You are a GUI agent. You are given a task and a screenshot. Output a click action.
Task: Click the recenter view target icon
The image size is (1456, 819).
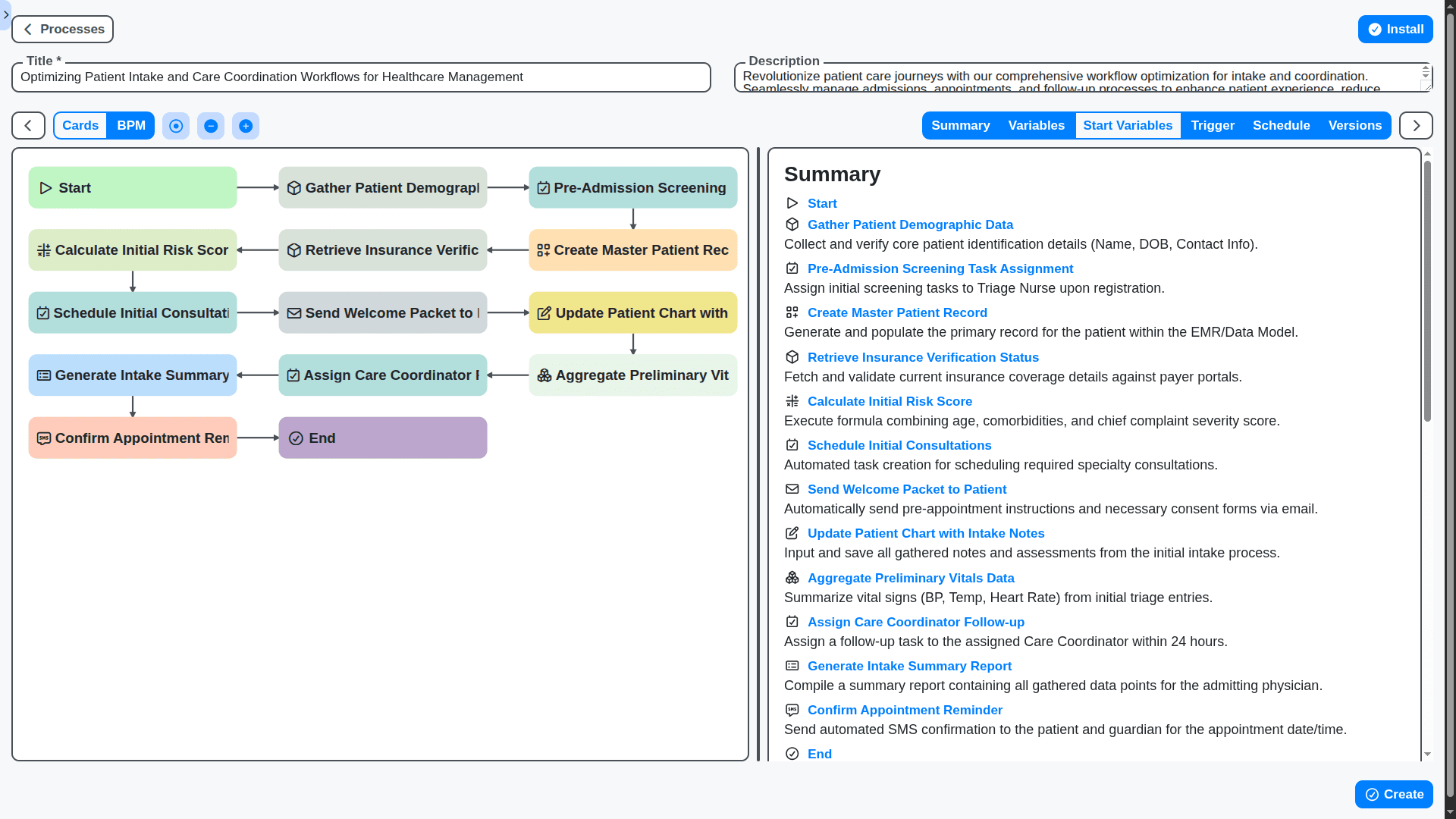[x=176, y=126]
